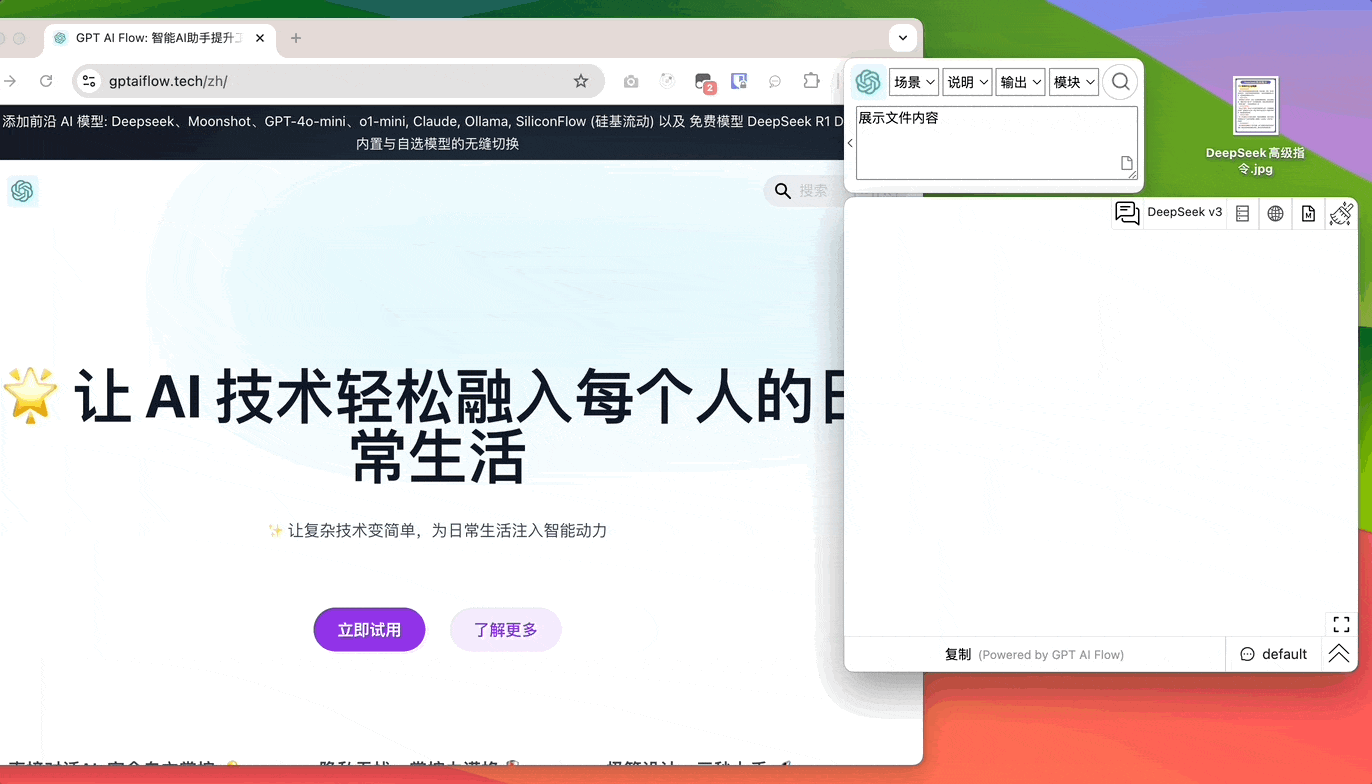The width and height of the screenshot is (1372, 784).
Task: Click the site info icon in address bar
Action: click(x=89, y=81)
